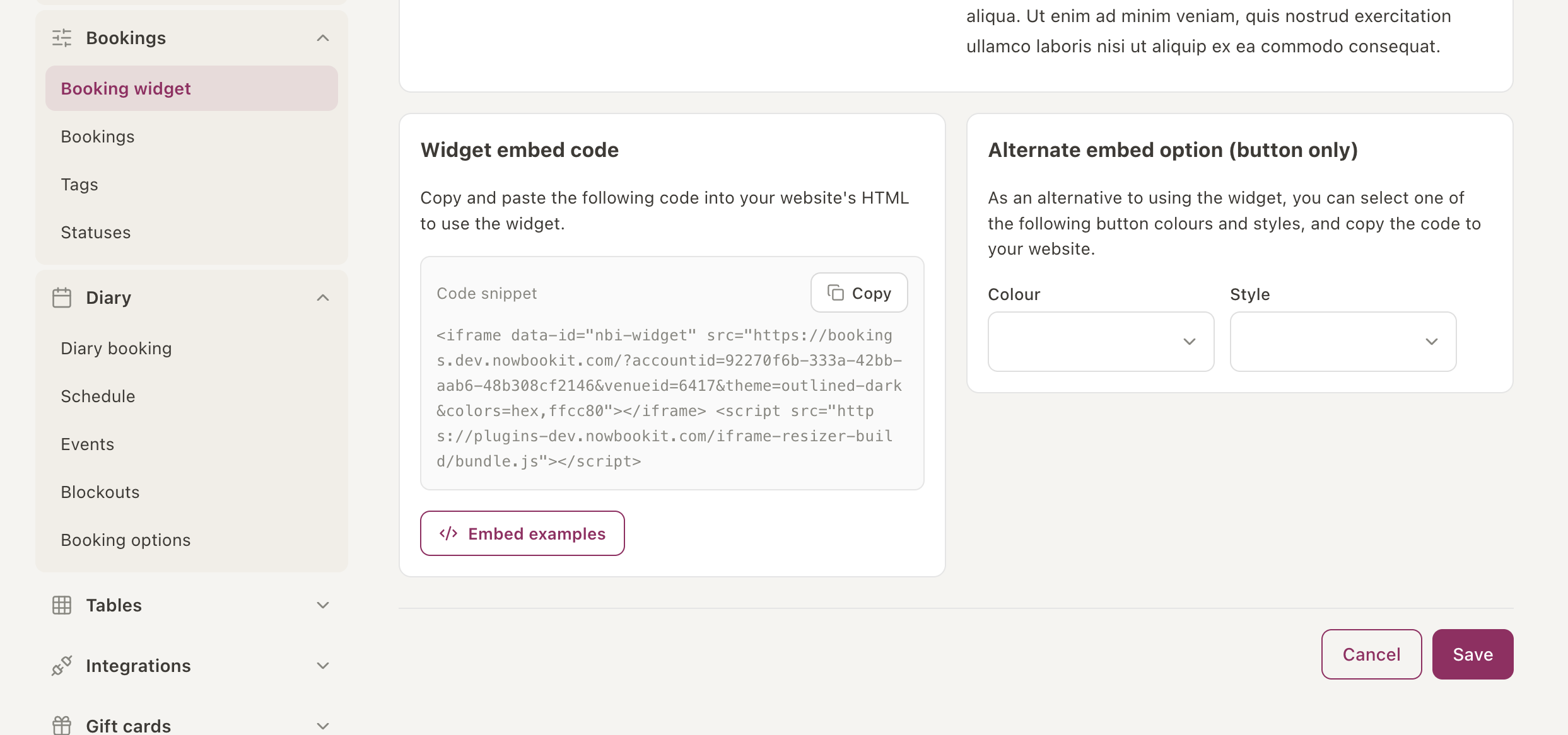
Task: Open the Style dropdown
Action: [x=1343, y=342]
